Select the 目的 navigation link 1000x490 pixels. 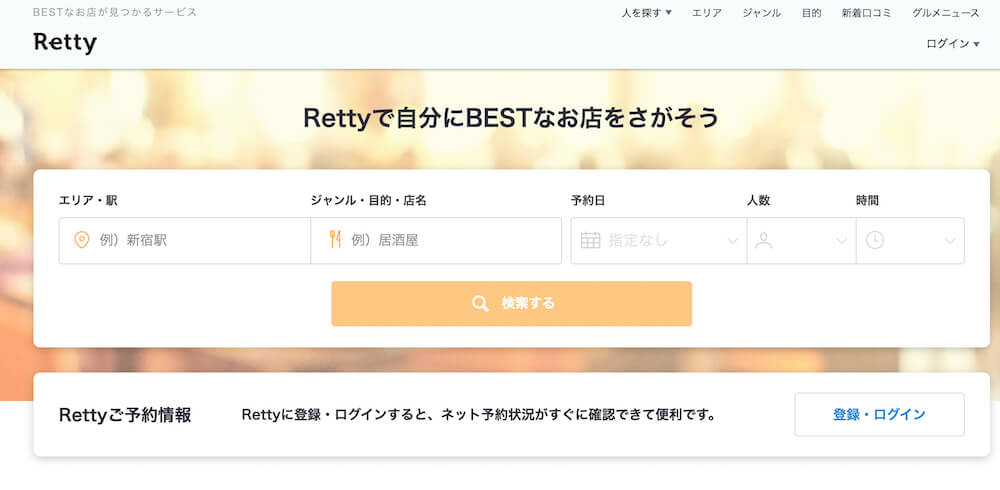[811, 13]
